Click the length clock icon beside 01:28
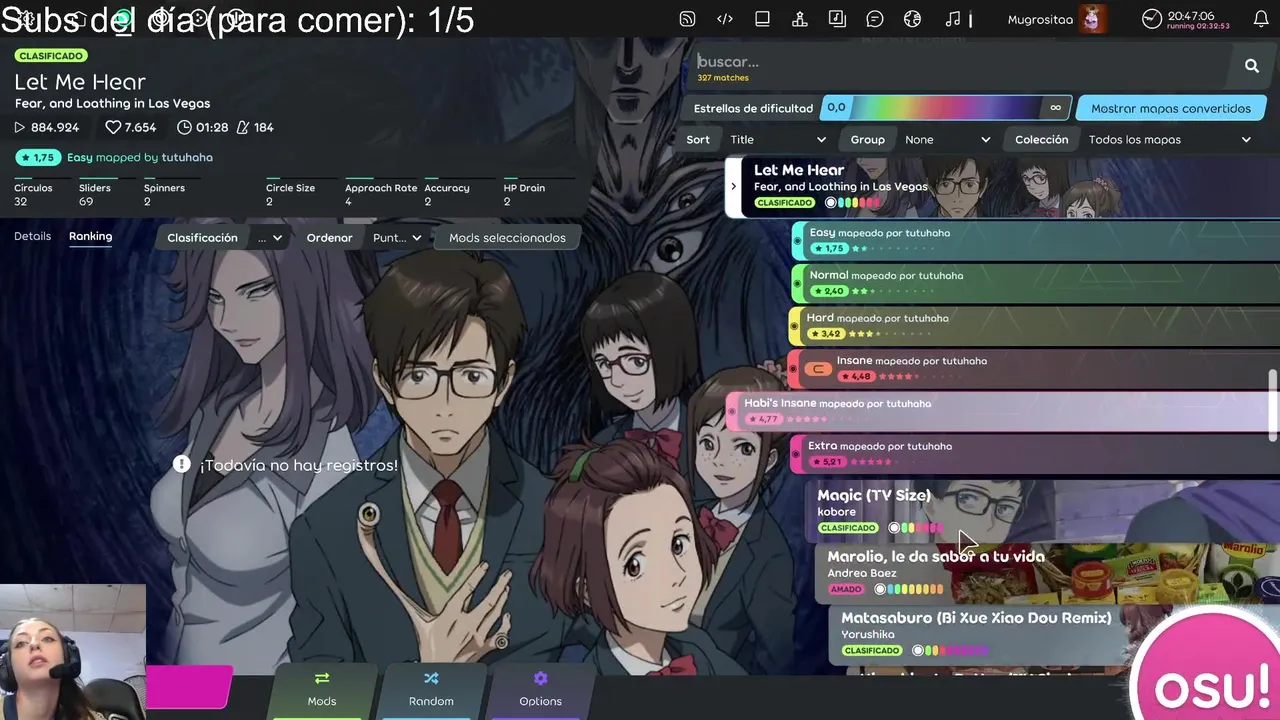 184,127
